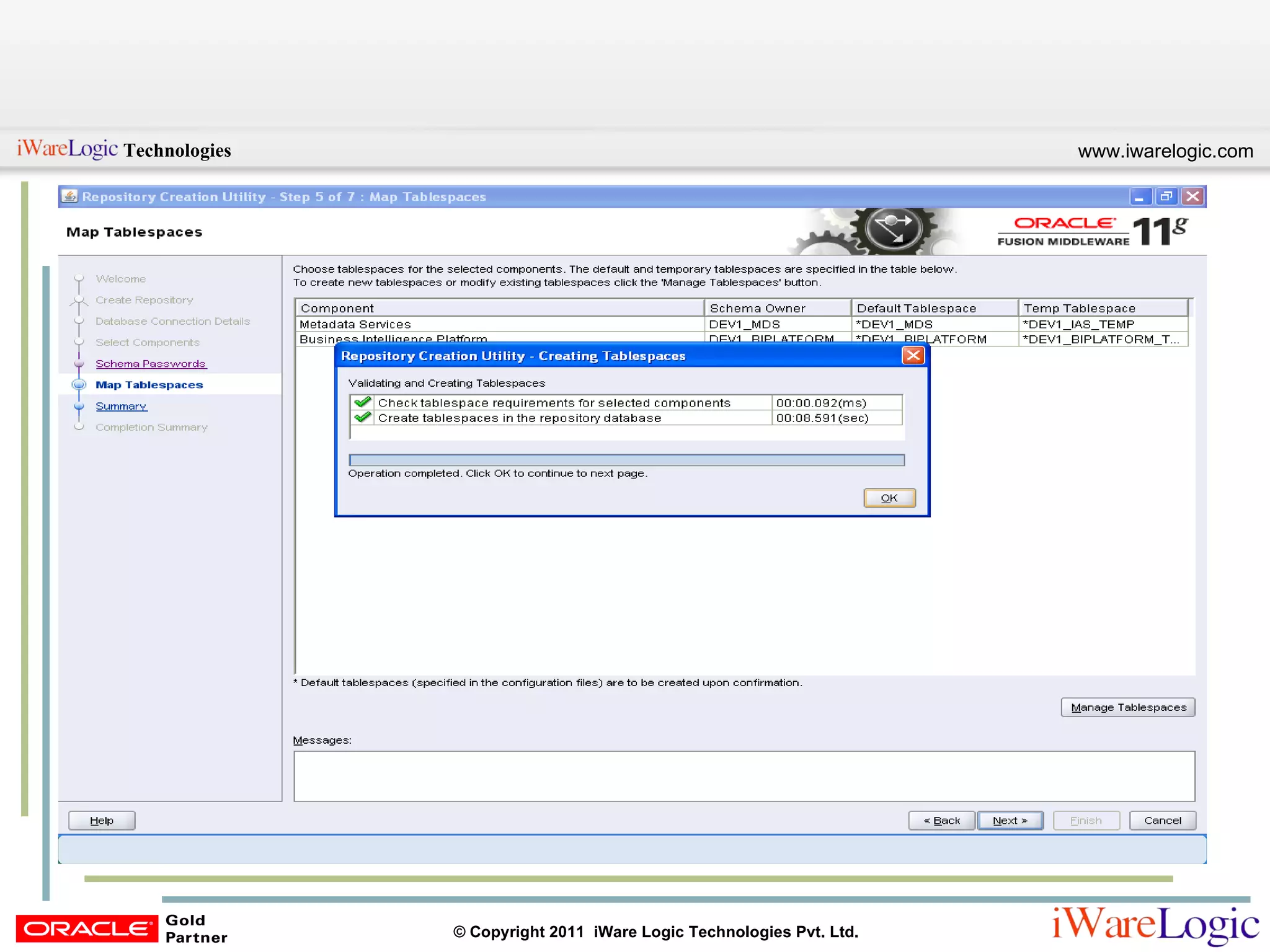Close the Creating Tablespaces dialog
This screenshot has height=952, width=1270.
(913, 355)
